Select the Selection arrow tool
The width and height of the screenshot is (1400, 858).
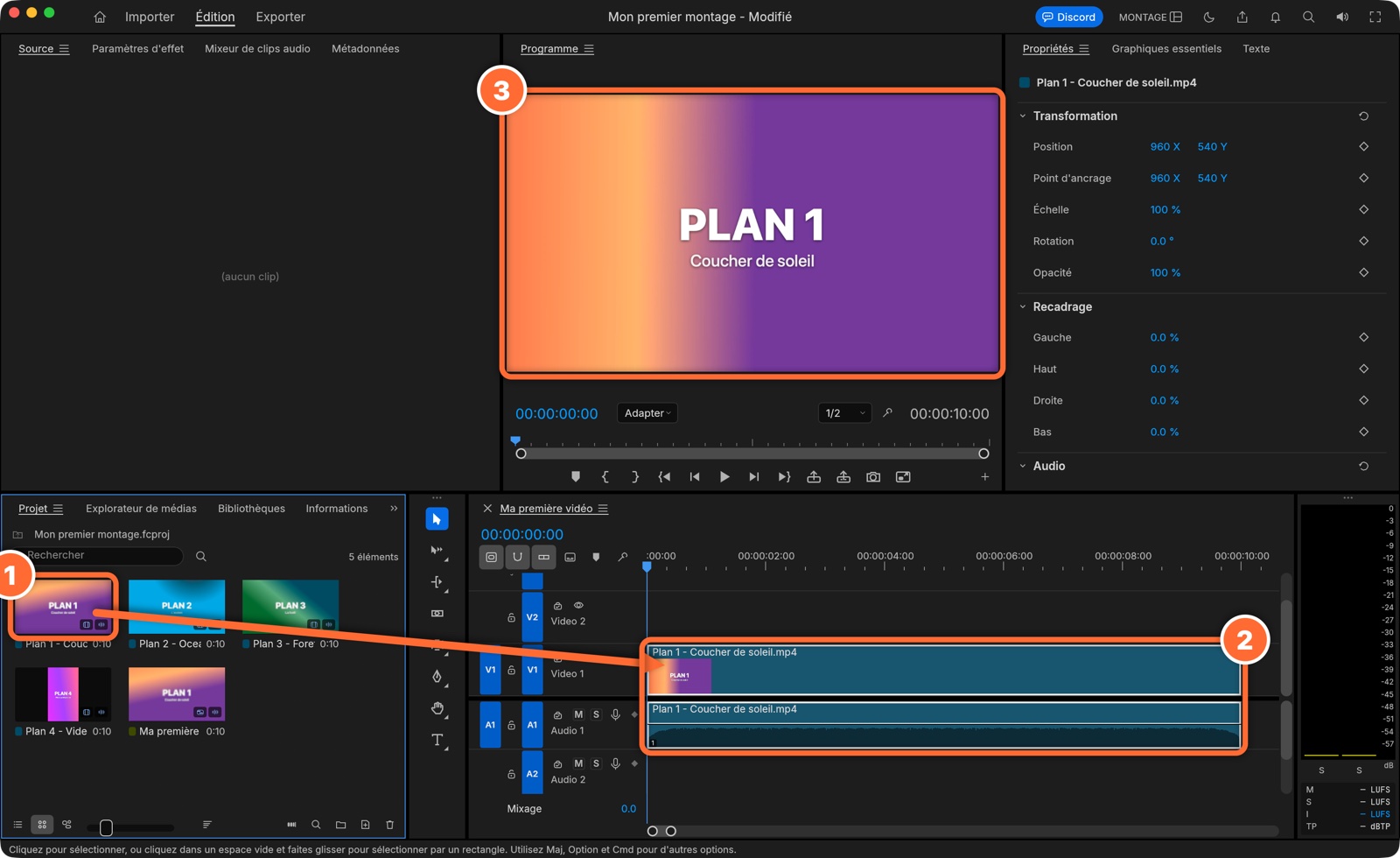coord(437,519)
